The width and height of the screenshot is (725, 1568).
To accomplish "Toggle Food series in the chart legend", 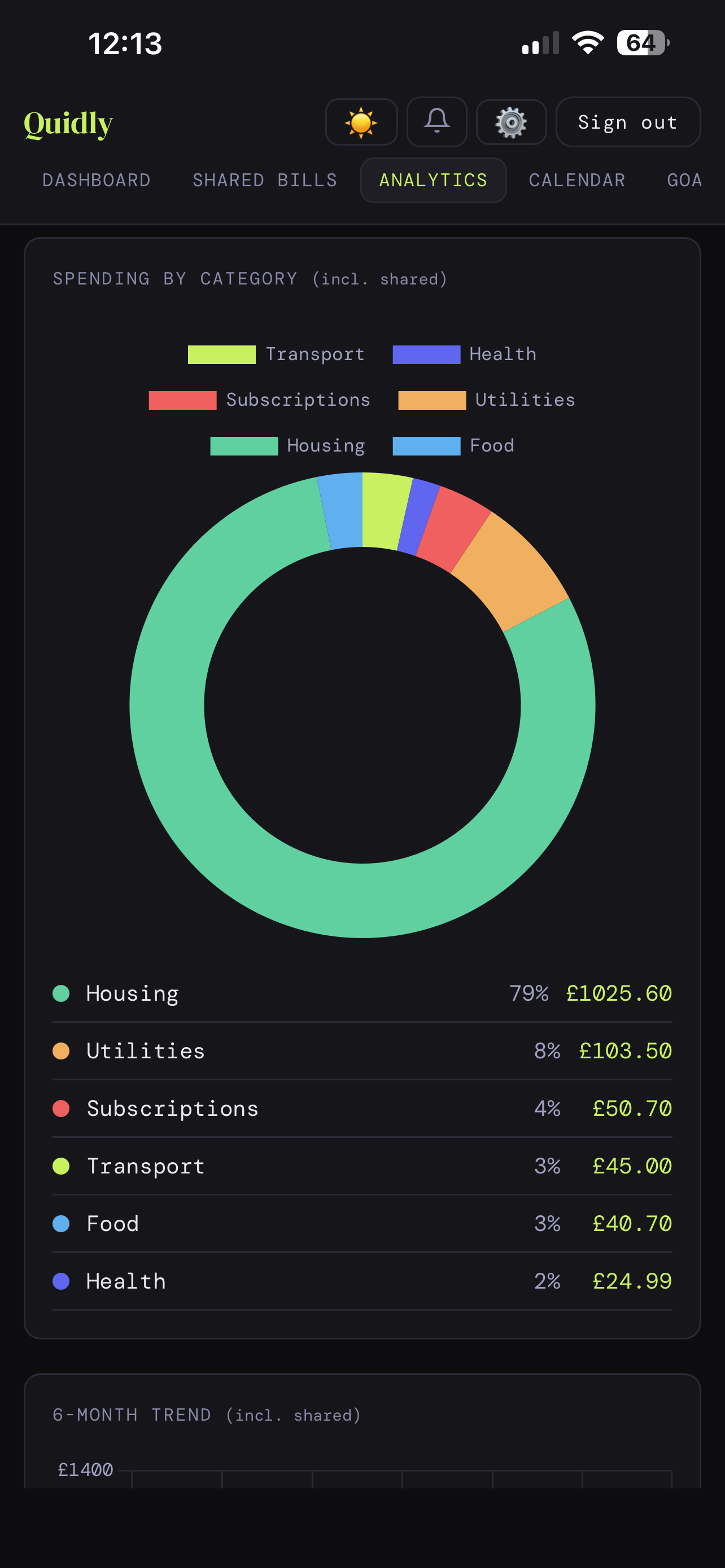I will pos(426,445).
